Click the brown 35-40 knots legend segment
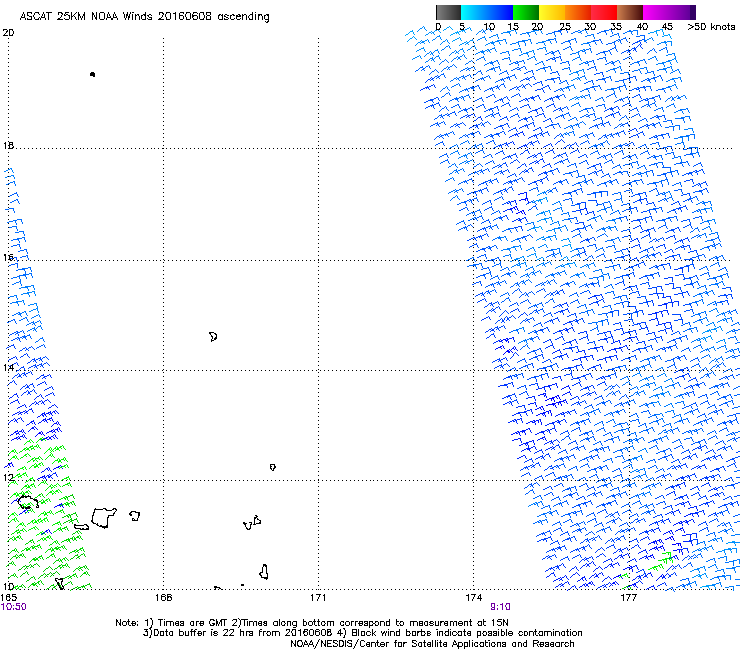Image resolution: width=740 pixels, height=650 pixels. tap(630, 12)
